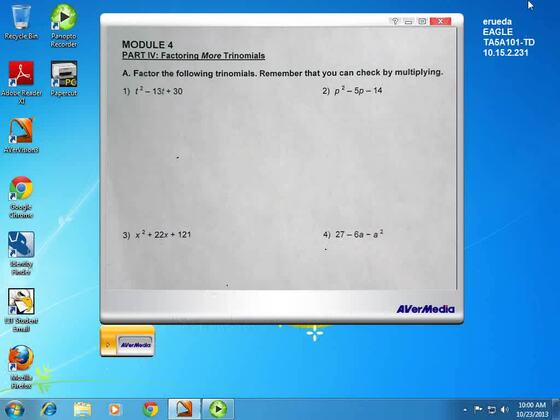
Task: Expand the AVerMedia mini toolbar arrow
Action: point(108,345)
